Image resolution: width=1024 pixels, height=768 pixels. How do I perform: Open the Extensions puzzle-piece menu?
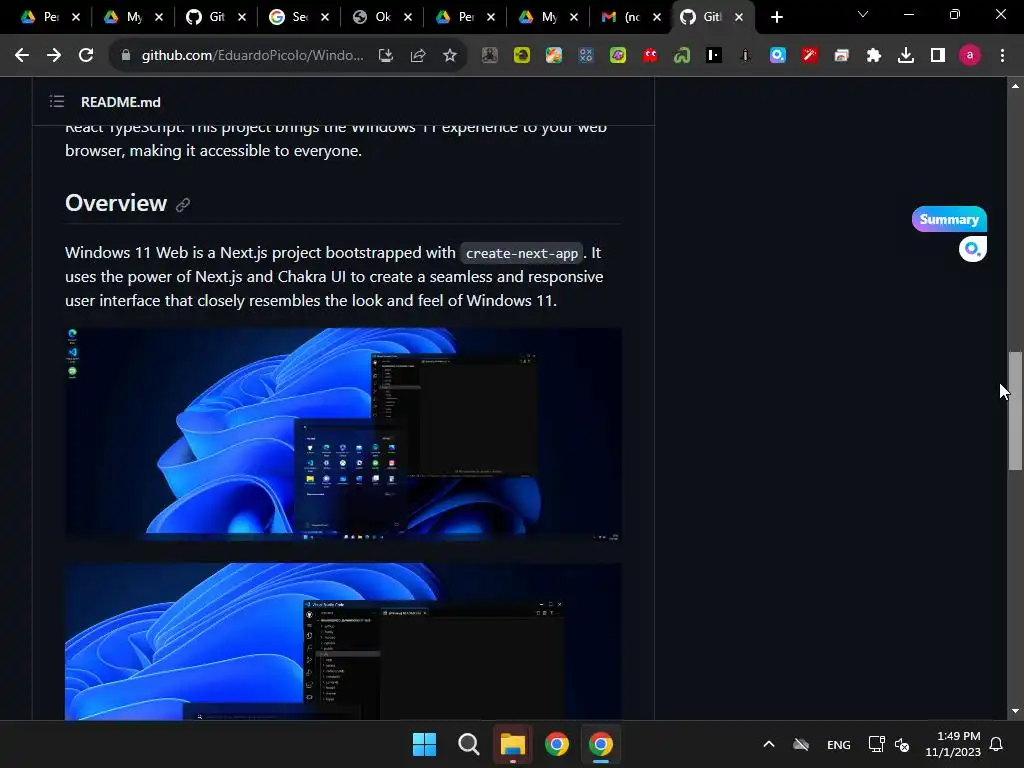point(874,56)
